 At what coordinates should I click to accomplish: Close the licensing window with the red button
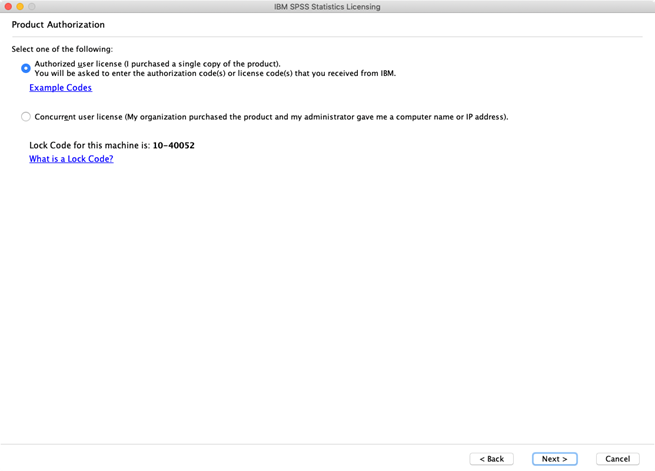(x=8, y=6)
